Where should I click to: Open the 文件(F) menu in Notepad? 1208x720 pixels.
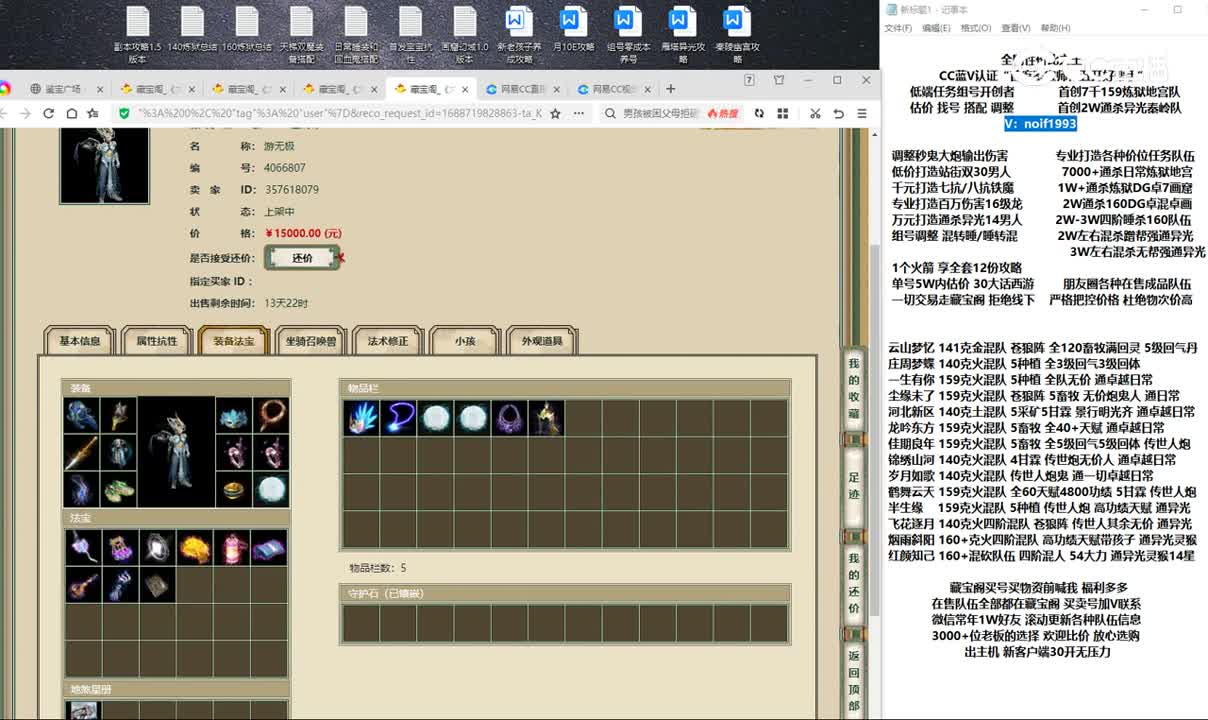898,28
